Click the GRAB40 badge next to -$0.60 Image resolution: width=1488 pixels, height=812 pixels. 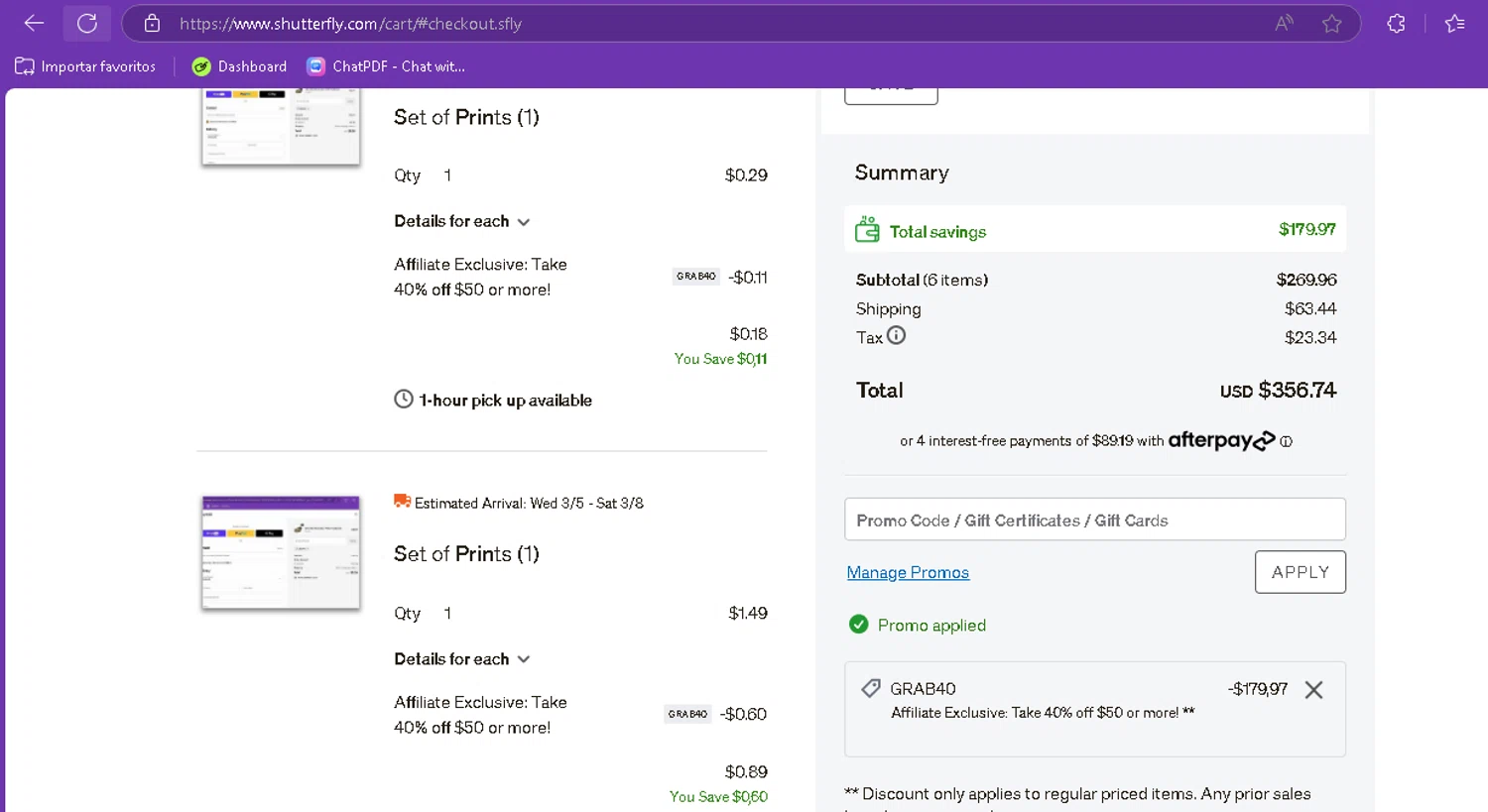(x=687, y=714)
